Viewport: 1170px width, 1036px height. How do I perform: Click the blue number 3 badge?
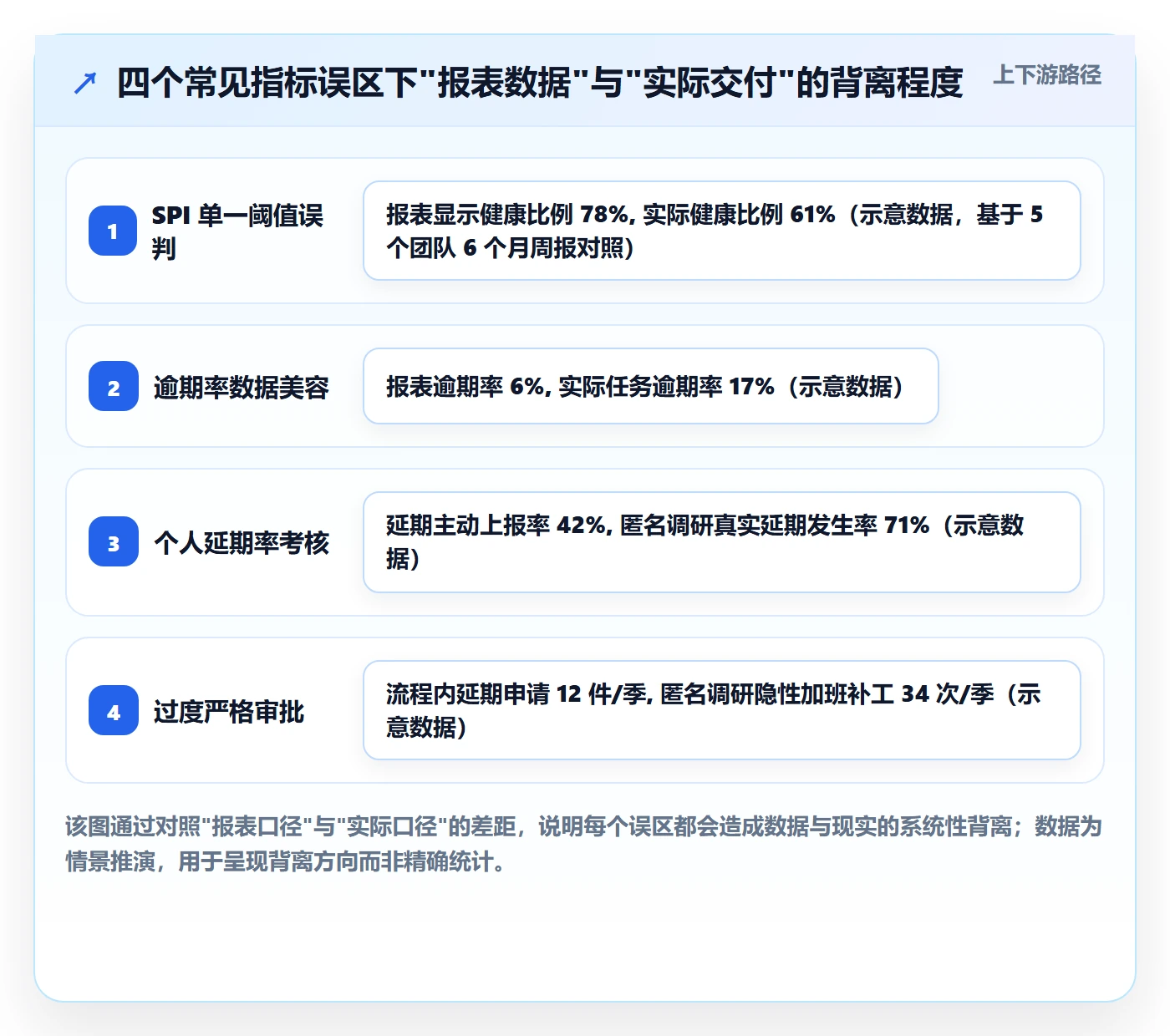pyautogui.click(x=114, y=542)
